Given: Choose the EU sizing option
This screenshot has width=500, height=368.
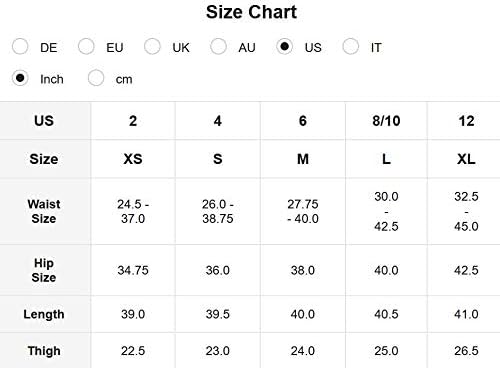Looking at the screenshot, I should 86,46.
